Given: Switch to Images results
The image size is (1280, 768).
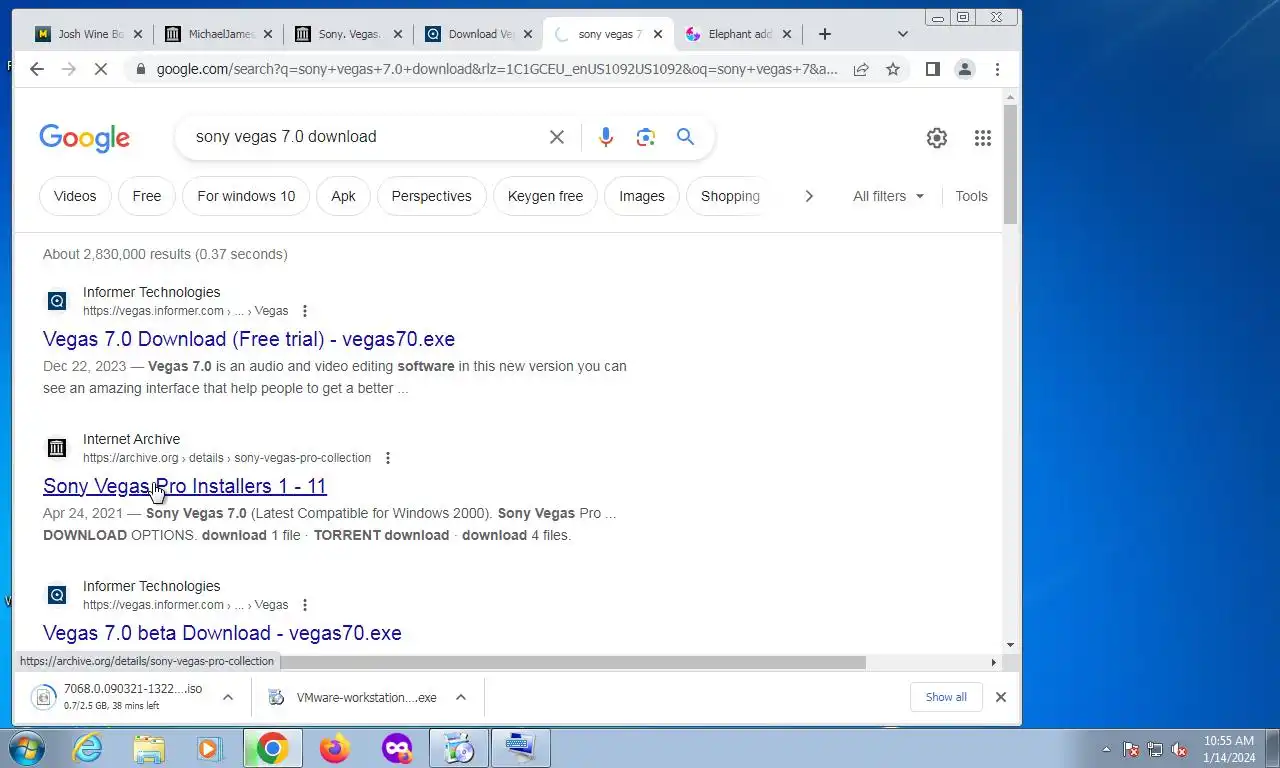Looking at the screenshot, I should [x=641, y=196].
